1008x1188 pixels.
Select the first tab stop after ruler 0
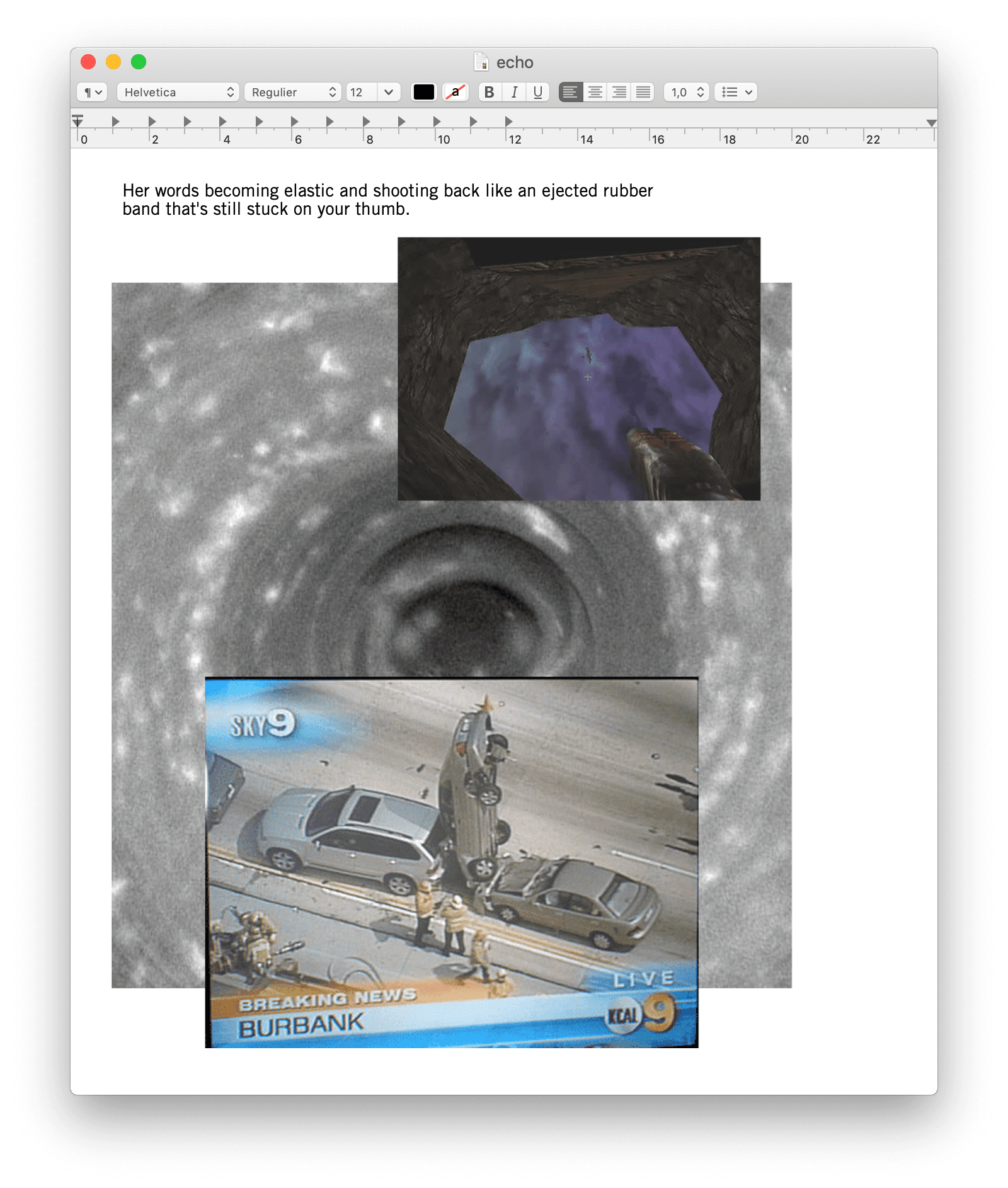point(115,121)
